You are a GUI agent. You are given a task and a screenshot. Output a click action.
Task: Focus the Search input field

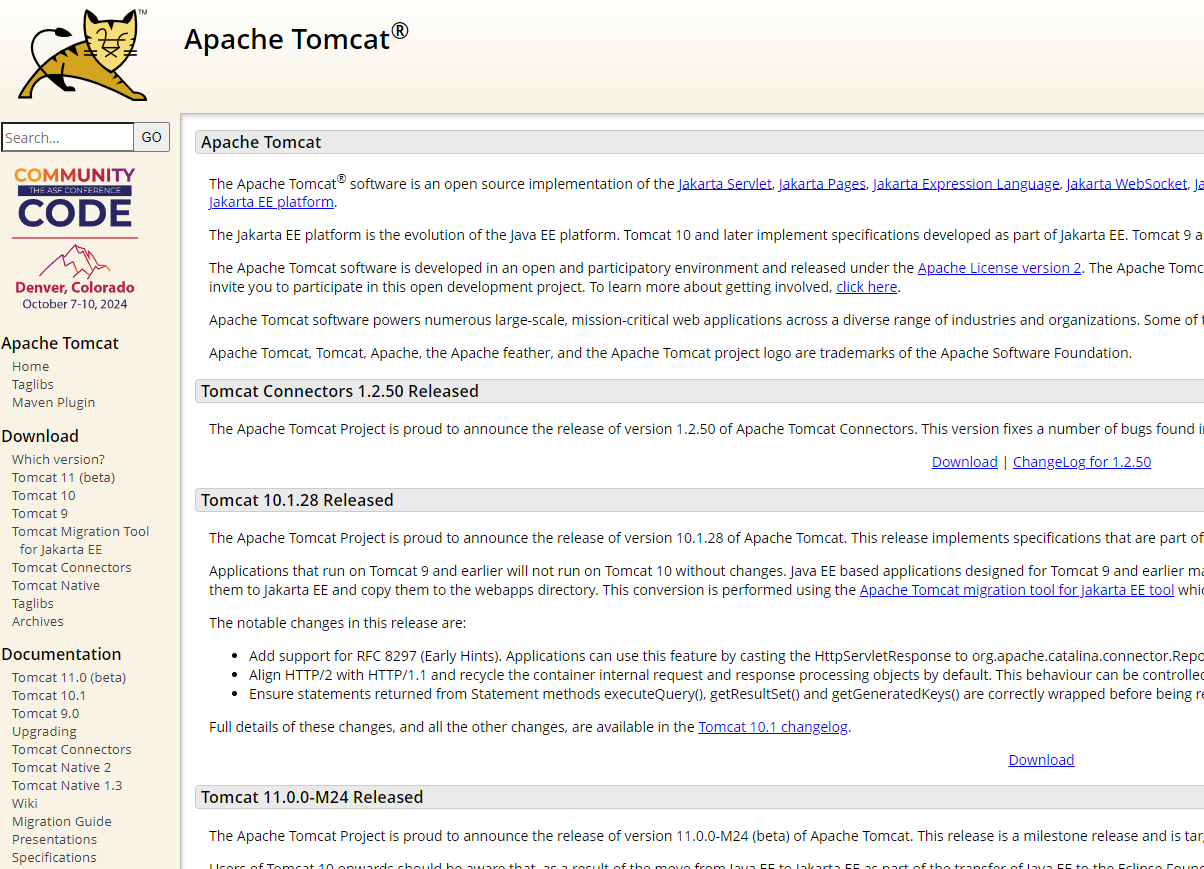point(67,137)
